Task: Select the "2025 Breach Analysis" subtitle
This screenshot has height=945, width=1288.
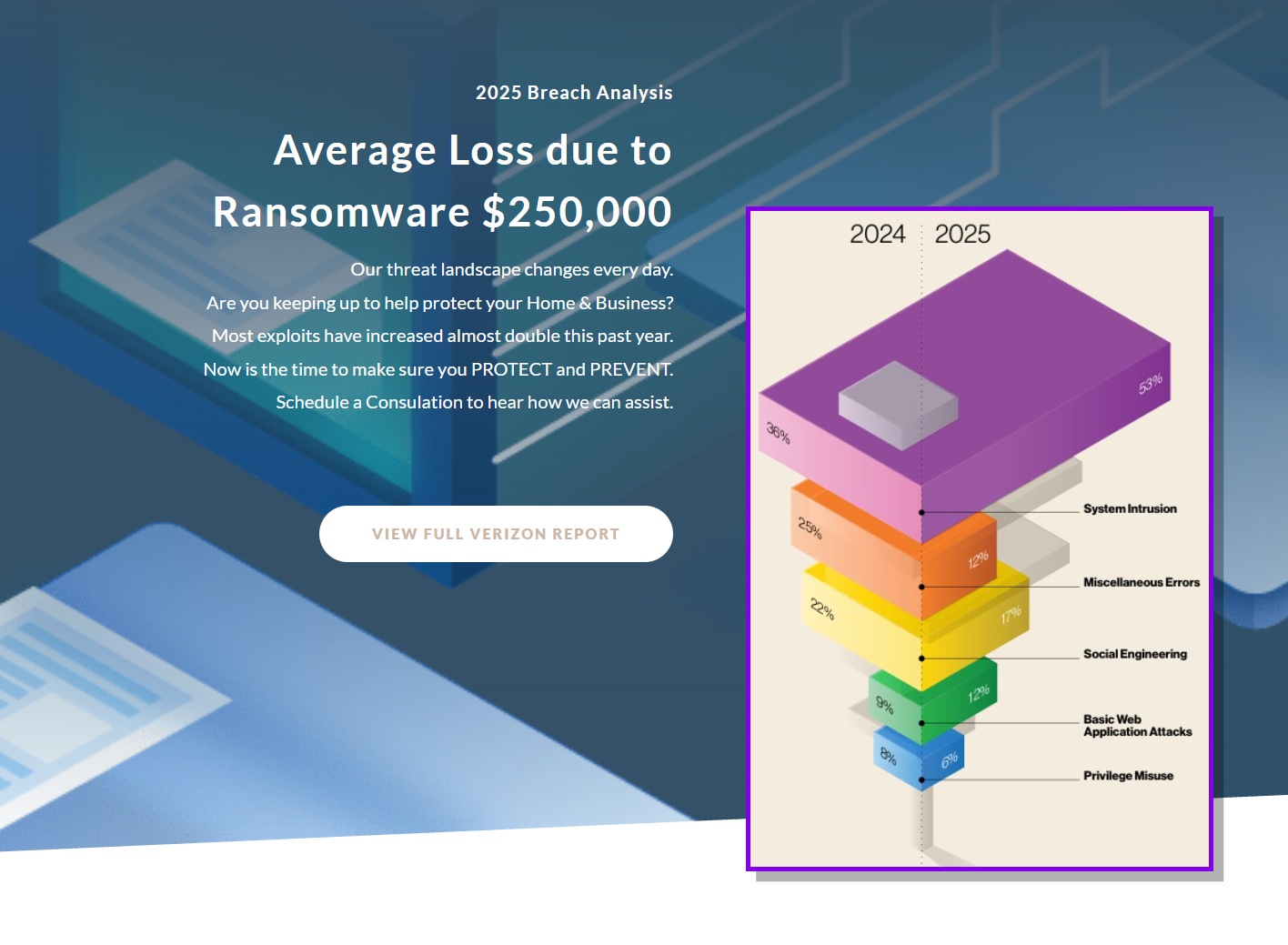Action: click(x=574, y=93)
